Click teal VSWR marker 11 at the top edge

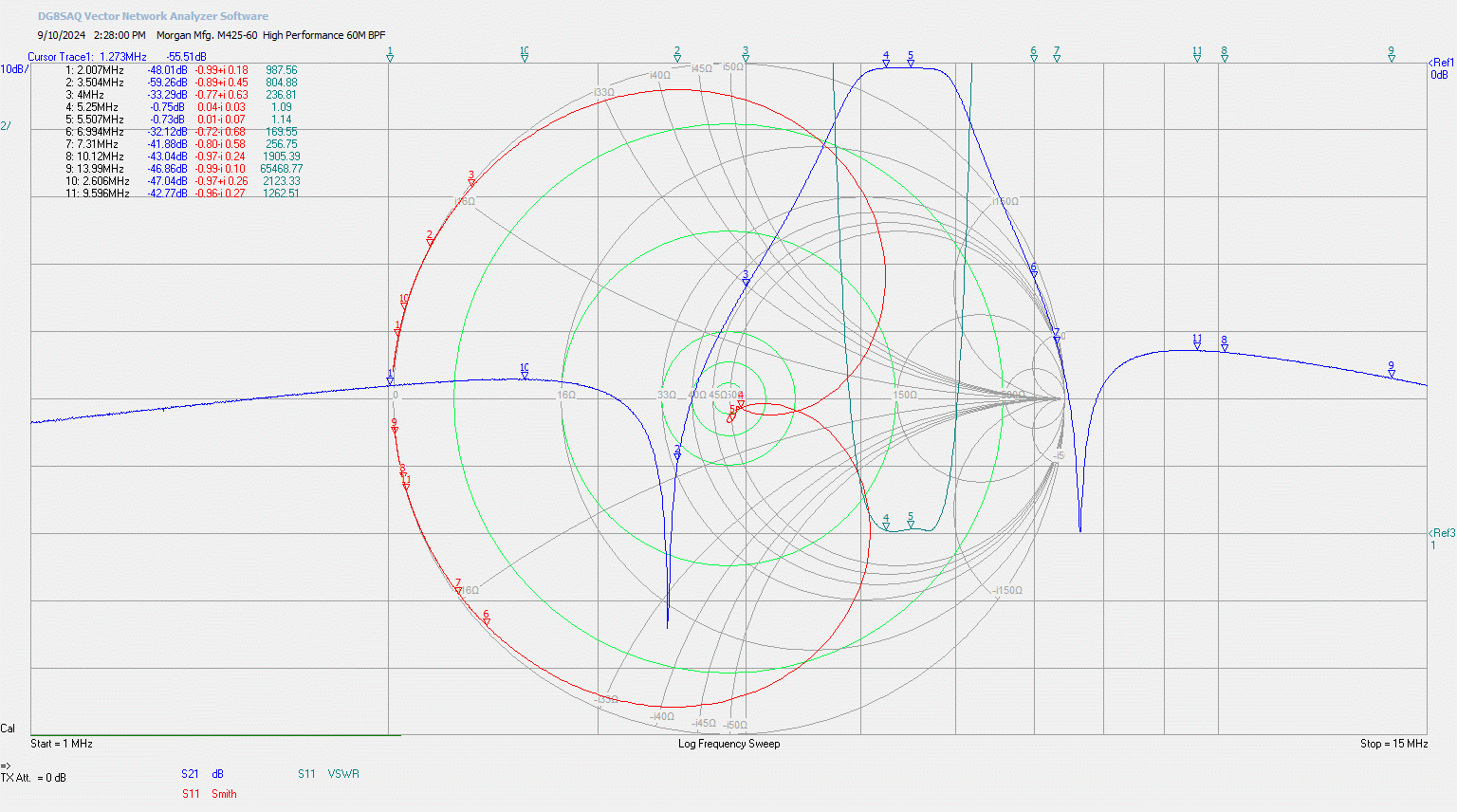pyautogui.click(x=1197, y=55)
